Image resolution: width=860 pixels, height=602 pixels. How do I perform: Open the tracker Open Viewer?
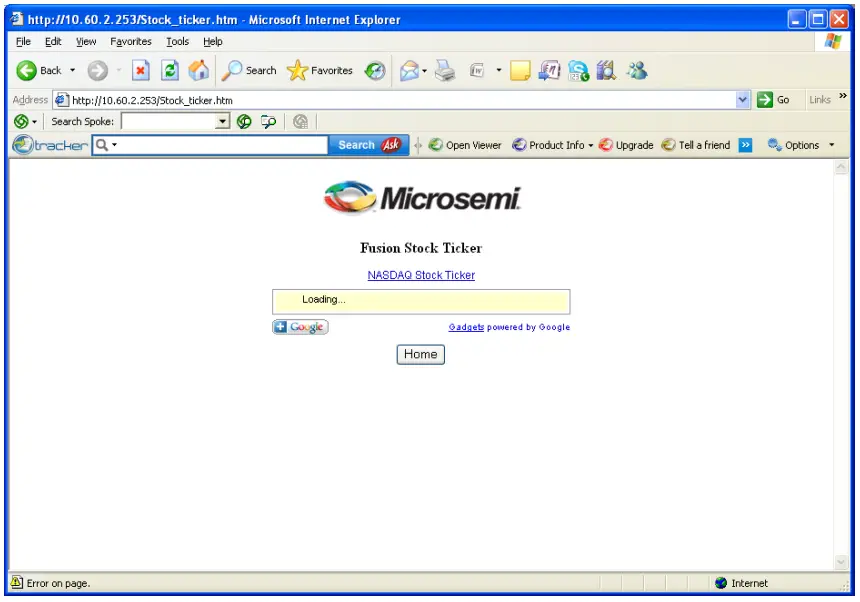point(465,145)
